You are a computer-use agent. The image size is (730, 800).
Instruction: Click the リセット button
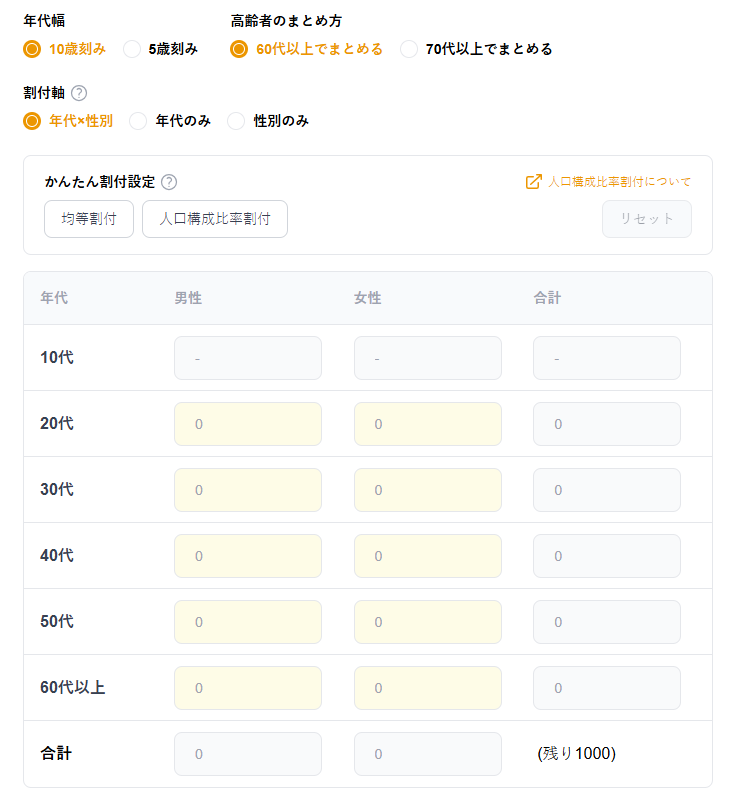(646, 219)
